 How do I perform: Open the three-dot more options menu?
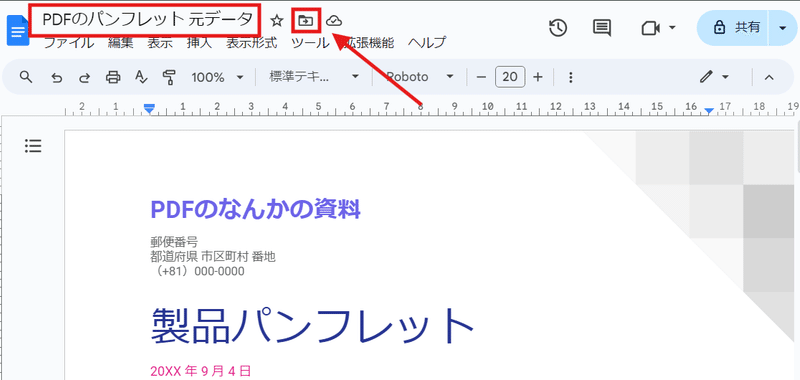click(571, 78)
